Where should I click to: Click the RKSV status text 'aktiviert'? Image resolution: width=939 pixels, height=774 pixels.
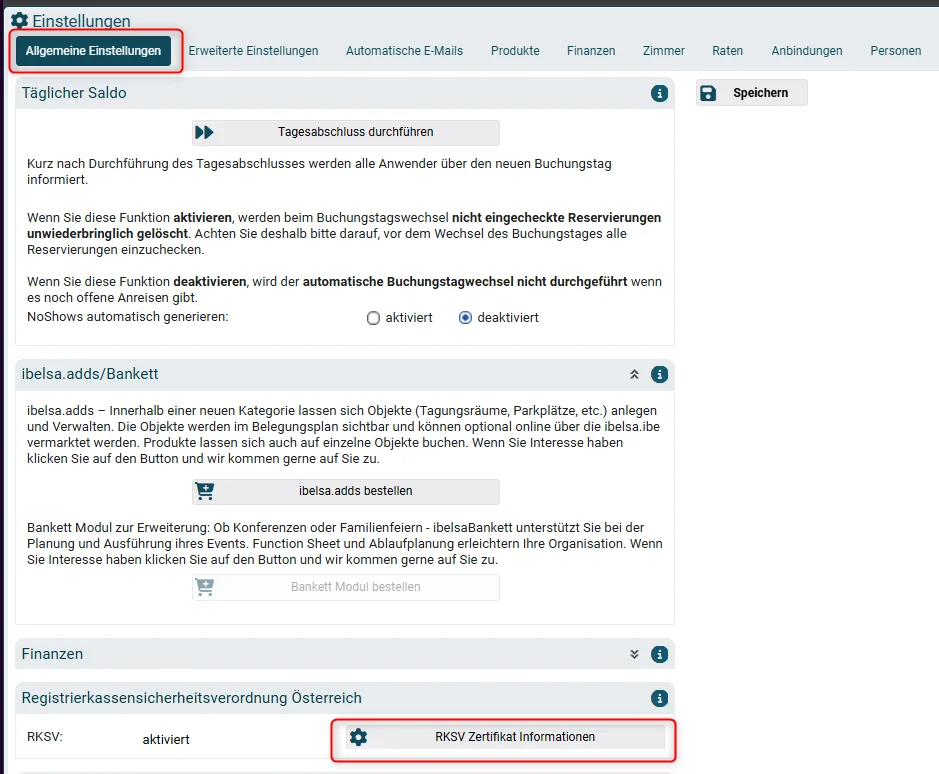(x=166, y=739)
